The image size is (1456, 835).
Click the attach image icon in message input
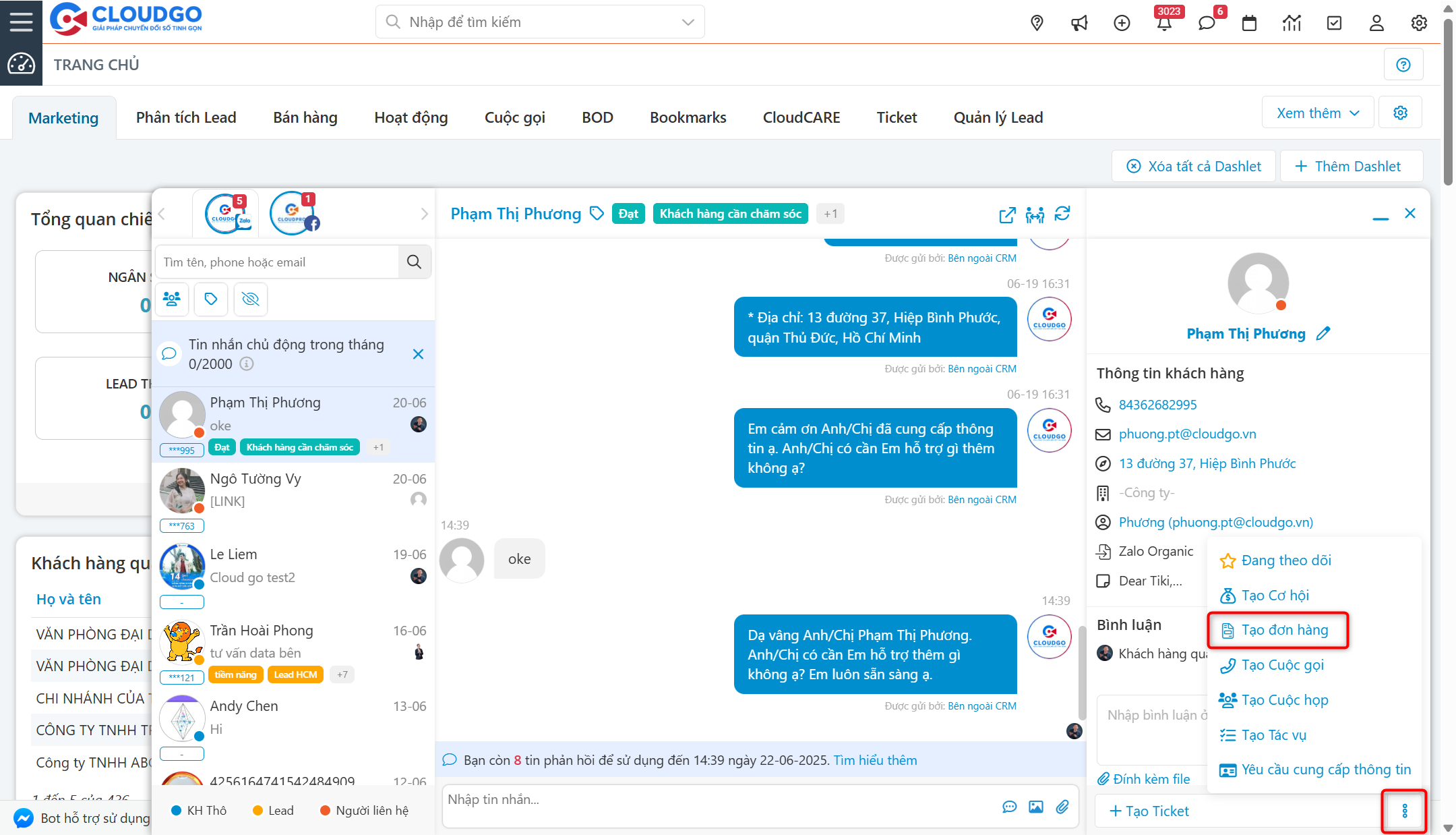tap(1036, 806)
